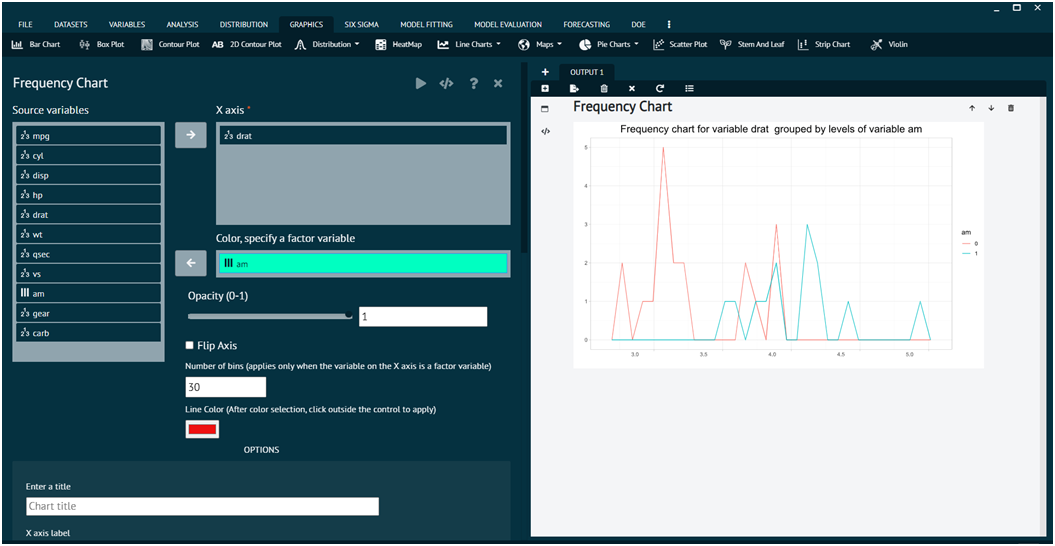Move the Frequency Chart output up
Image resolution: width=1055 pixels, height=546 pixels.
point(972,108)
